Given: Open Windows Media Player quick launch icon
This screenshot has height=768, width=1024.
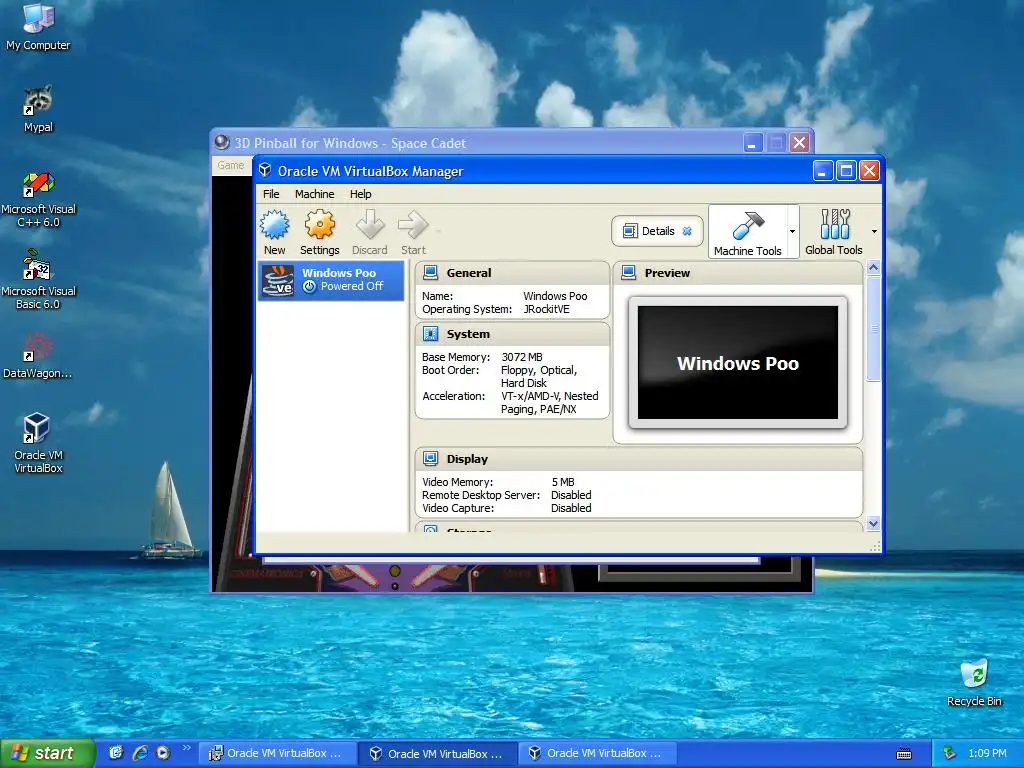Looking at the screenshot, I should [x=163, y=753].
